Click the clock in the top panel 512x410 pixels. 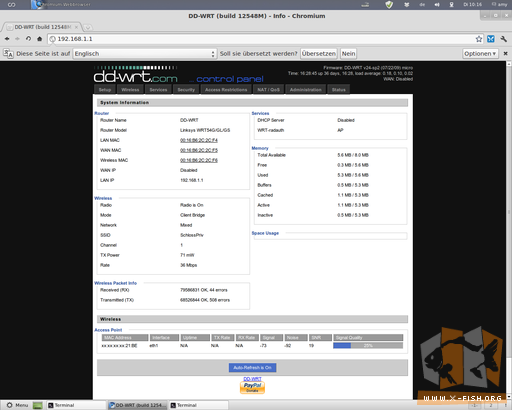473,5
